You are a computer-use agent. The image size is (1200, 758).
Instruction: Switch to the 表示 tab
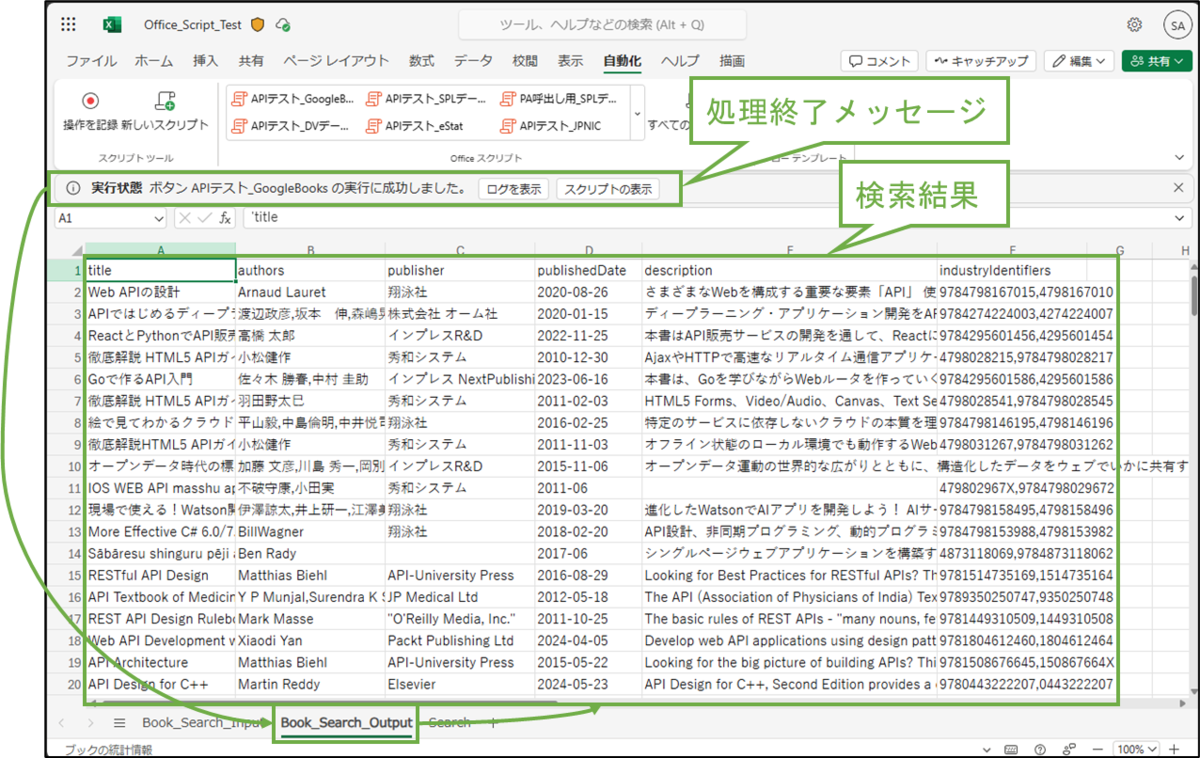pyautogui.click(x=570, y=61)
